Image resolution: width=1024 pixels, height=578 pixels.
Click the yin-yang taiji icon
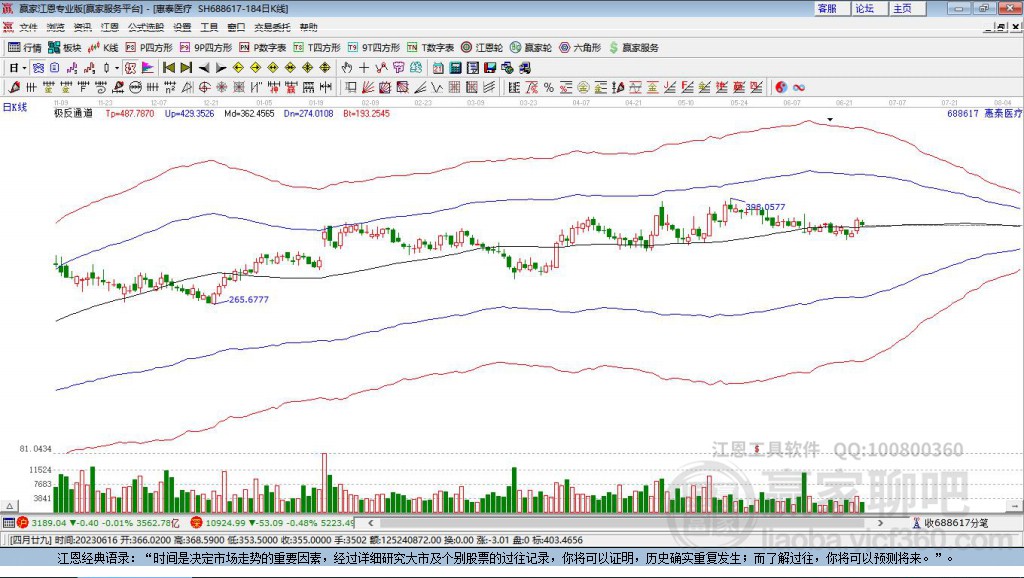[781, 88]
